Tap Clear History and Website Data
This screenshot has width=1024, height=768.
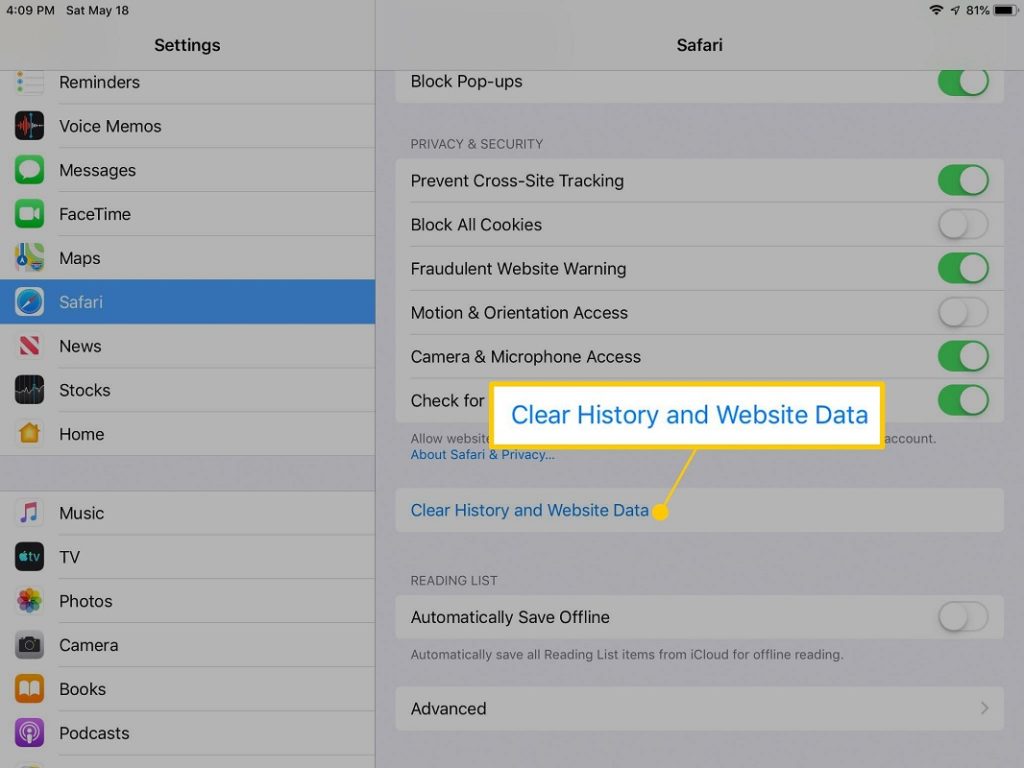click(x=529, y=510)
